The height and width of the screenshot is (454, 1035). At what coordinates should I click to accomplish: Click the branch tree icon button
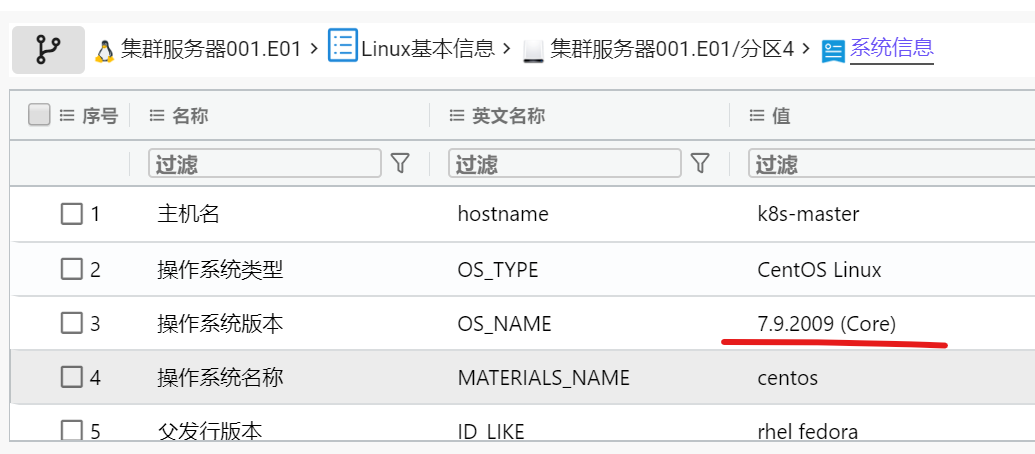coord(48,50)
